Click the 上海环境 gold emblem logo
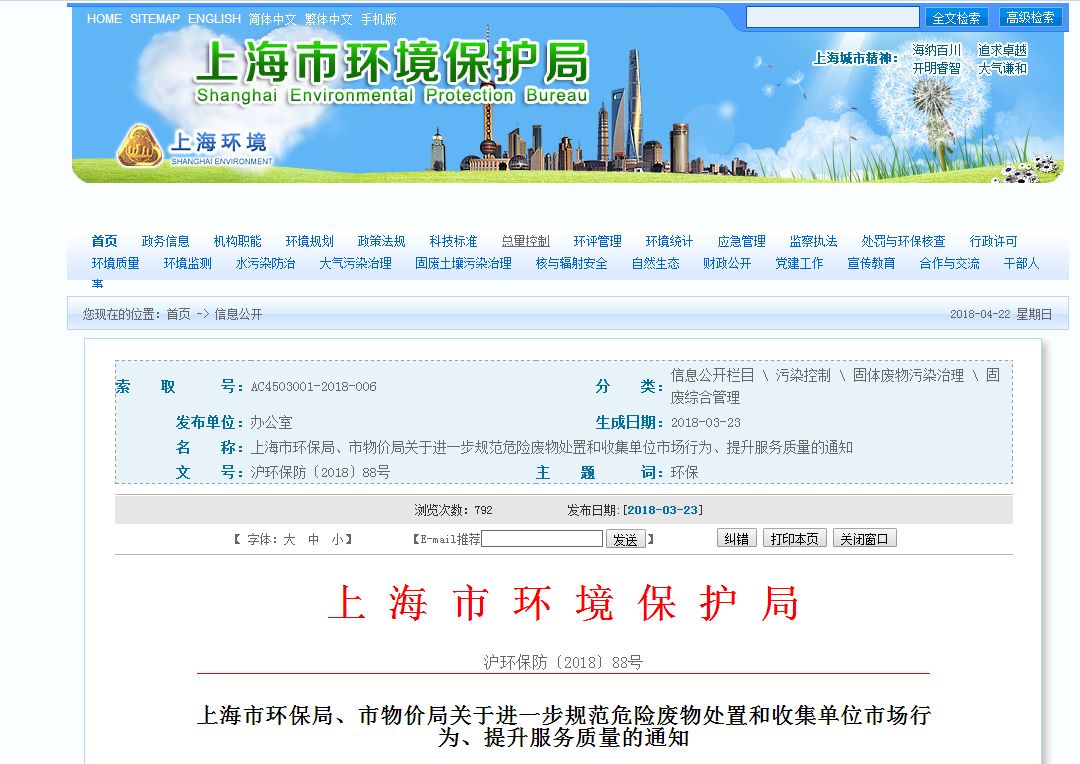The image size is (1080, 764). coord(140,146)
